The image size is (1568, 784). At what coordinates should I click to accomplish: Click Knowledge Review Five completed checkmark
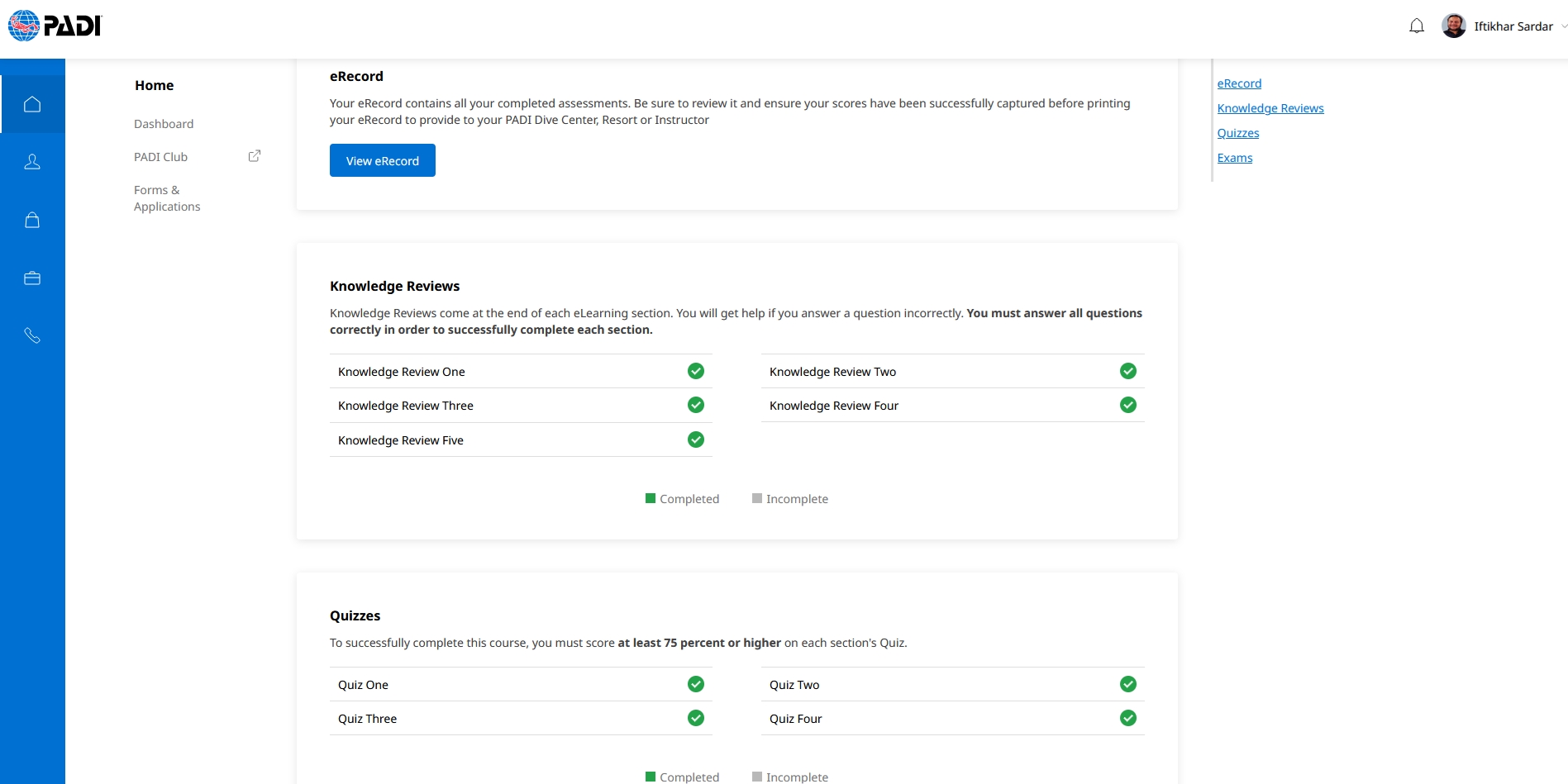tap(696, 440)
